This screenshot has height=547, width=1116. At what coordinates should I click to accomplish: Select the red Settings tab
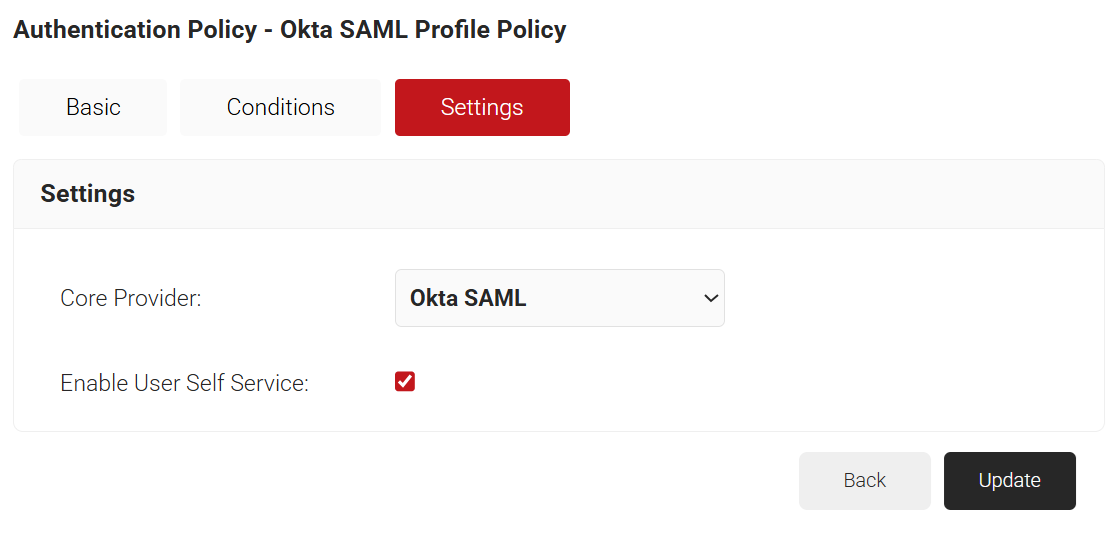point(482,107)
